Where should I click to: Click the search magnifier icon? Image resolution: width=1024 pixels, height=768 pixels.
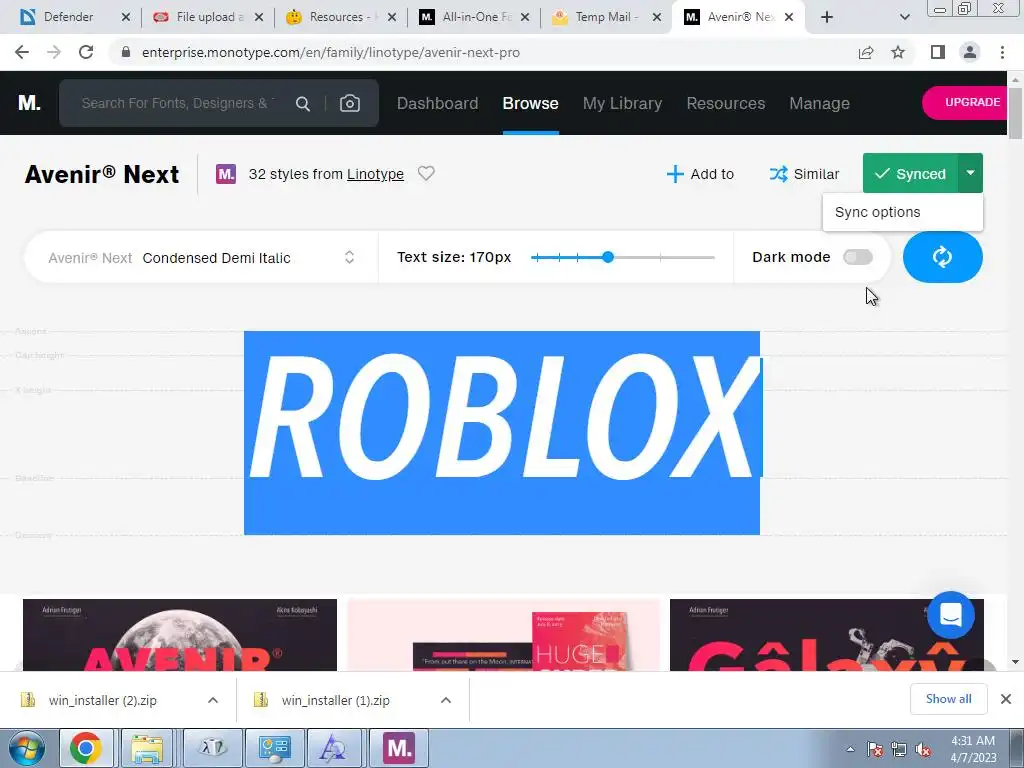(x=302, y=104)
